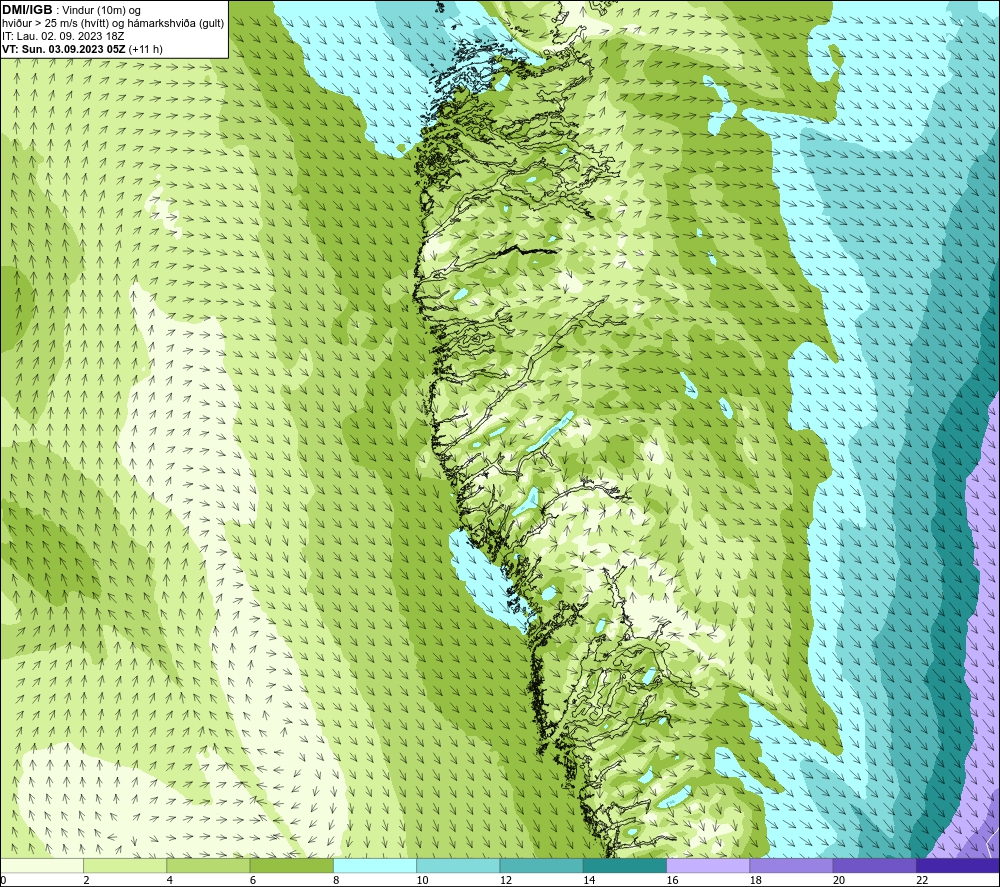
Task: Click the legend tick label 20
Action: click(839, 880)
